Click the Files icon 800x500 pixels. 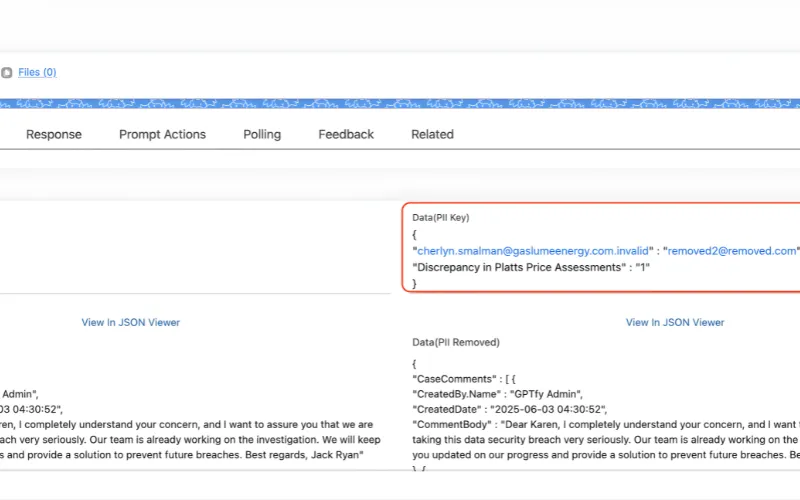click(7, 73)
